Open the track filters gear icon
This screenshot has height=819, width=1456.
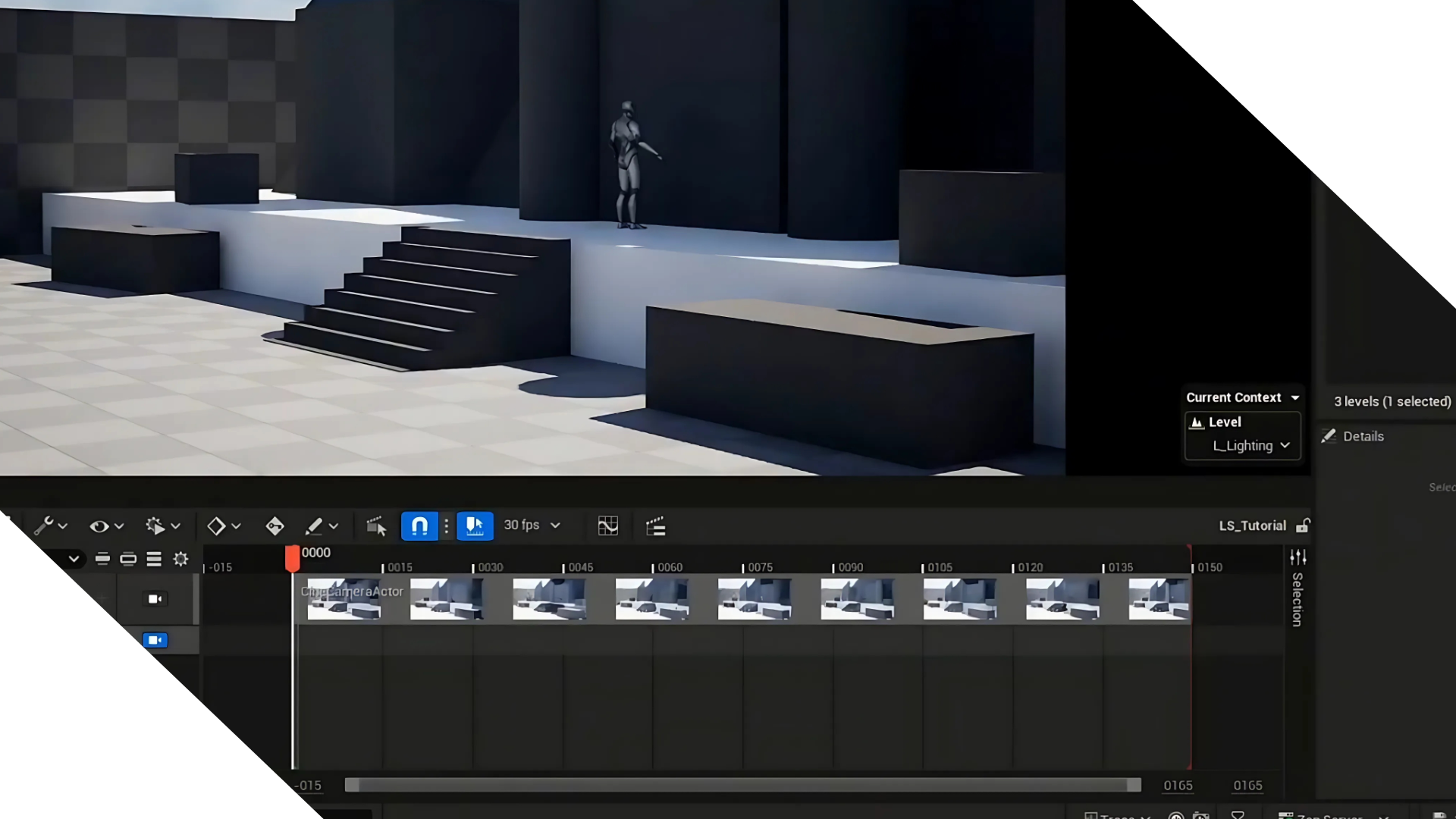tap(180, 559)
